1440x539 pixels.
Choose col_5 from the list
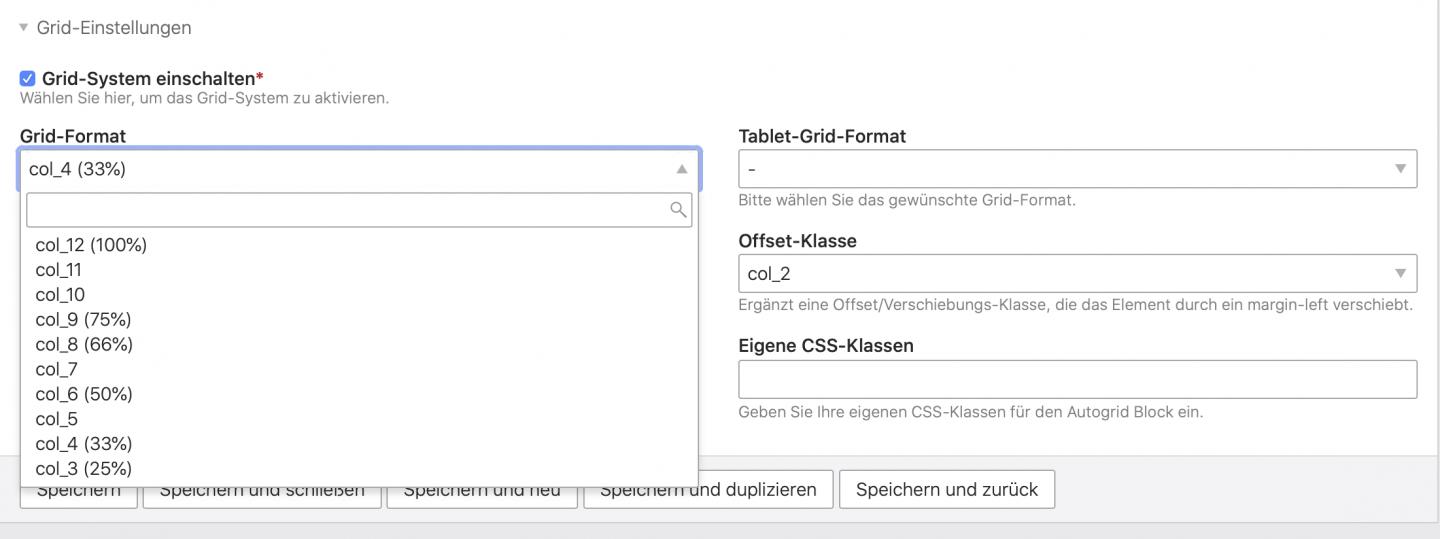coord(56,419)
